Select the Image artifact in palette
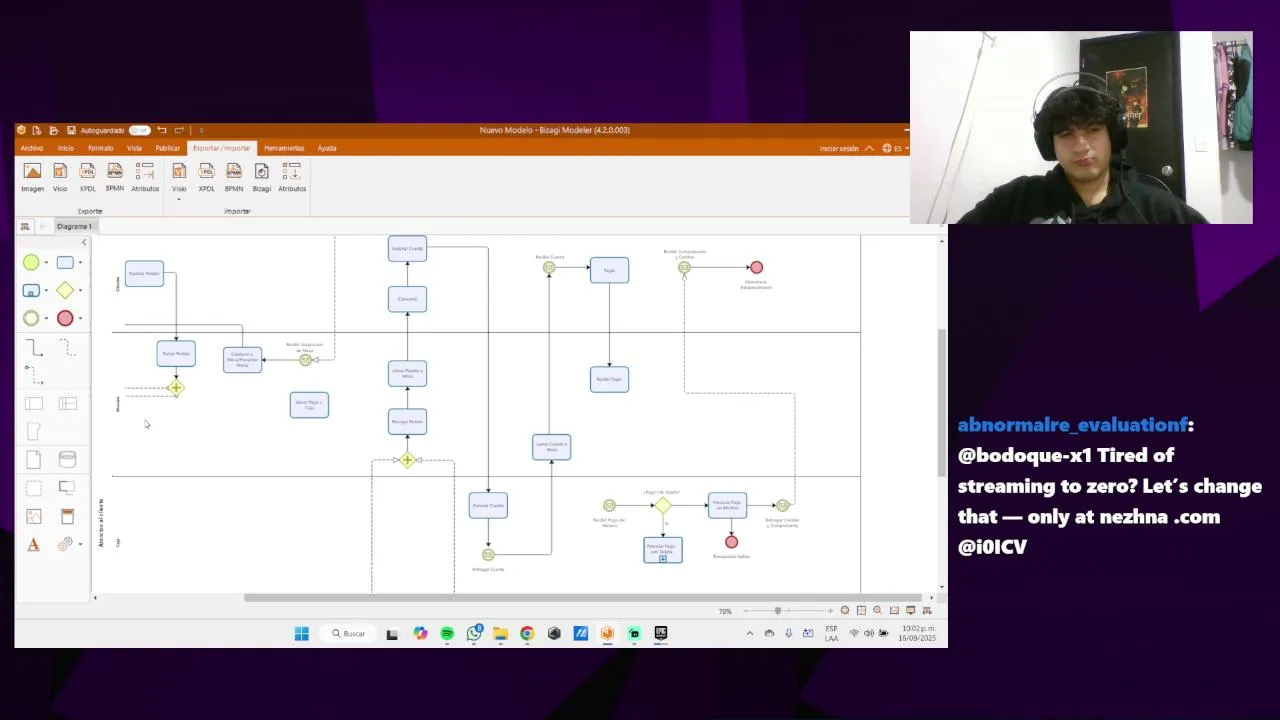The height and width of the screenshot is (720, 1280). click(33, 516)
